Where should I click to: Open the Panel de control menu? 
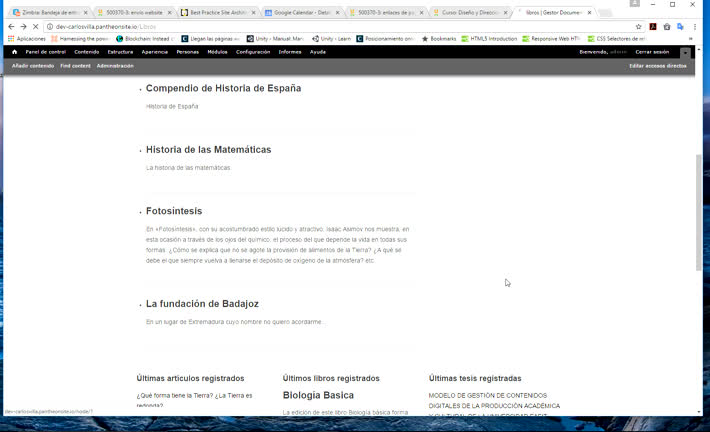[46, 52]
